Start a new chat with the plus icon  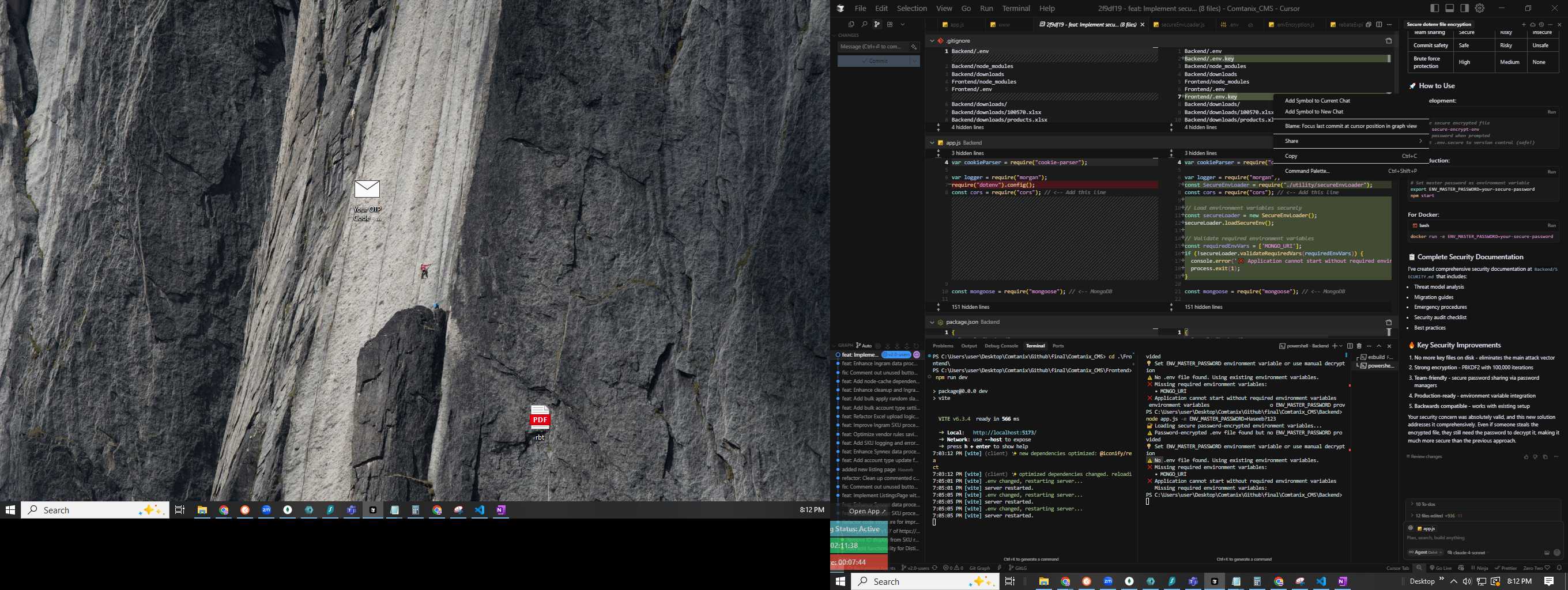pyautogui.click(x=1524, y=25)
